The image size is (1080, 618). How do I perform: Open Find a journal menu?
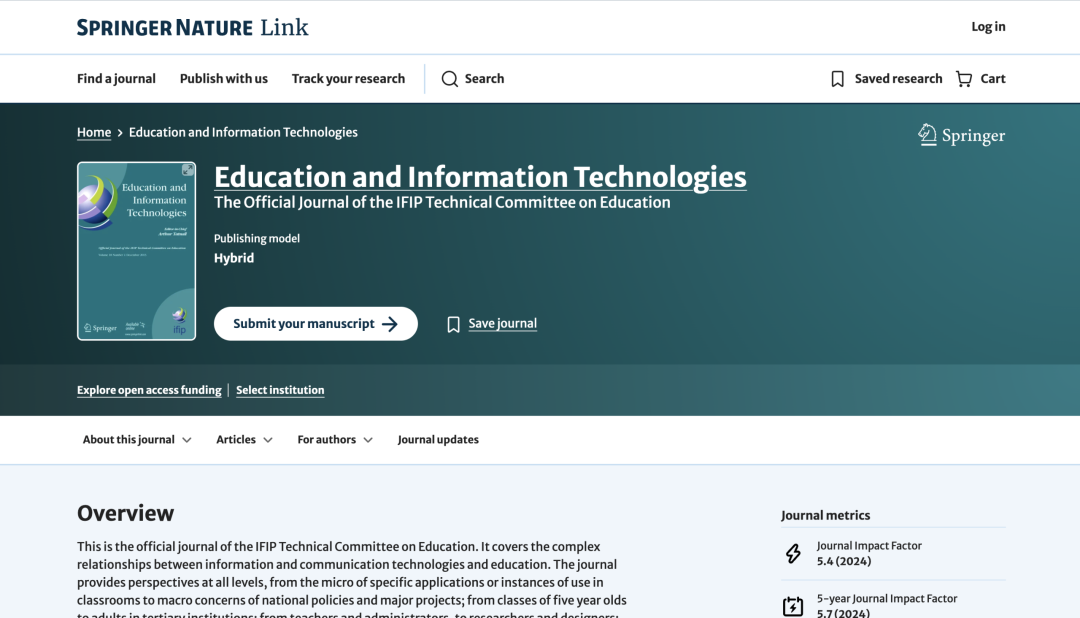(x=116, y=79)
